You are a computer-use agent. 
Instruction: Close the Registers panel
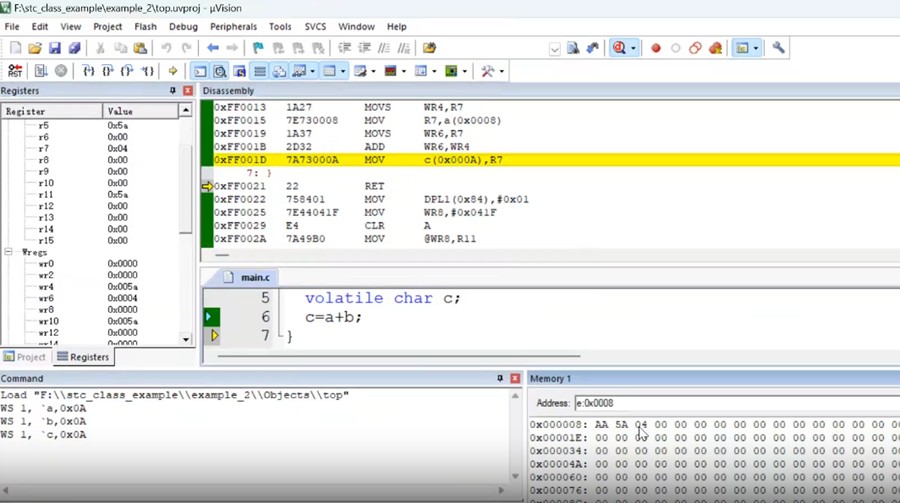point(187,91)
